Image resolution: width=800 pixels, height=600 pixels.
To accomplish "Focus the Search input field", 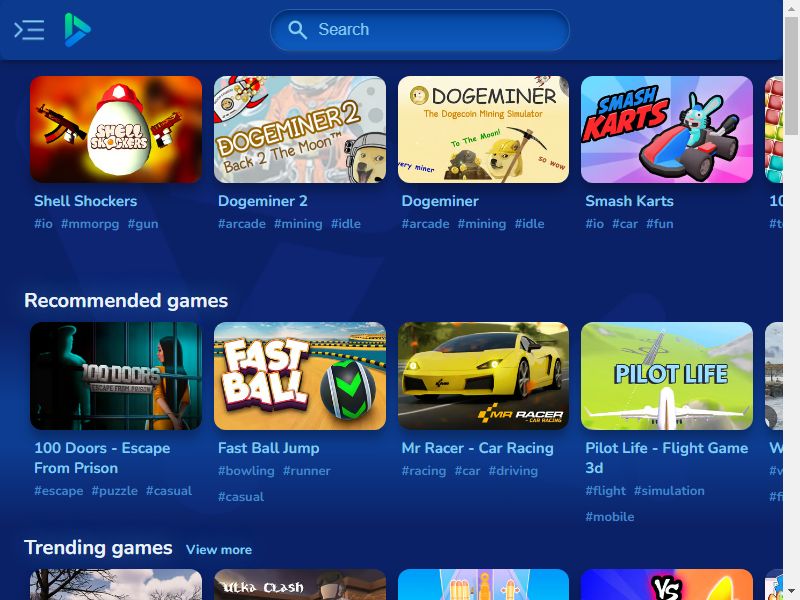I will click(x=419, y=30).
